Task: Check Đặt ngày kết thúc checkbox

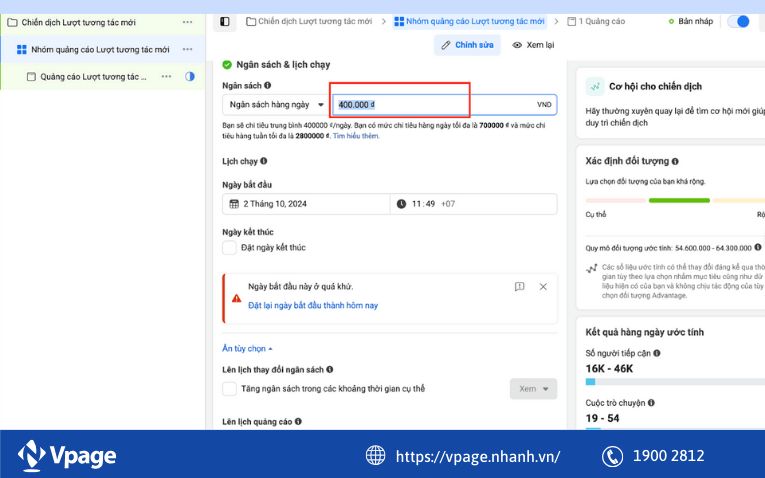Action: click(x=229, y=248)
